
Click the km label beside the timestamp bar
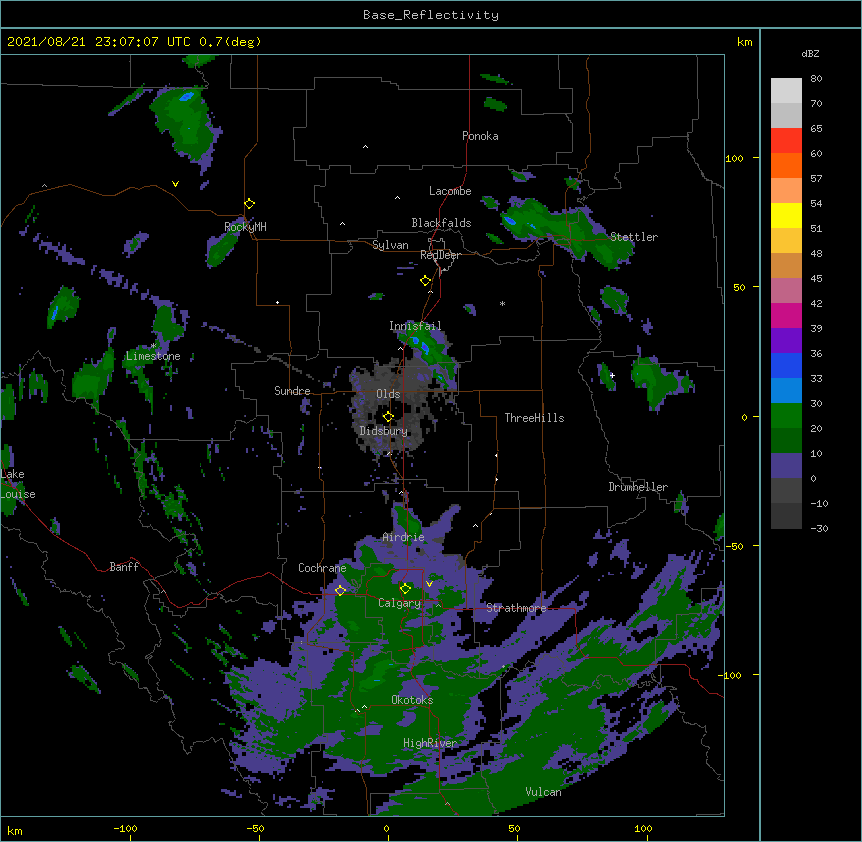[x=744, y=42]
